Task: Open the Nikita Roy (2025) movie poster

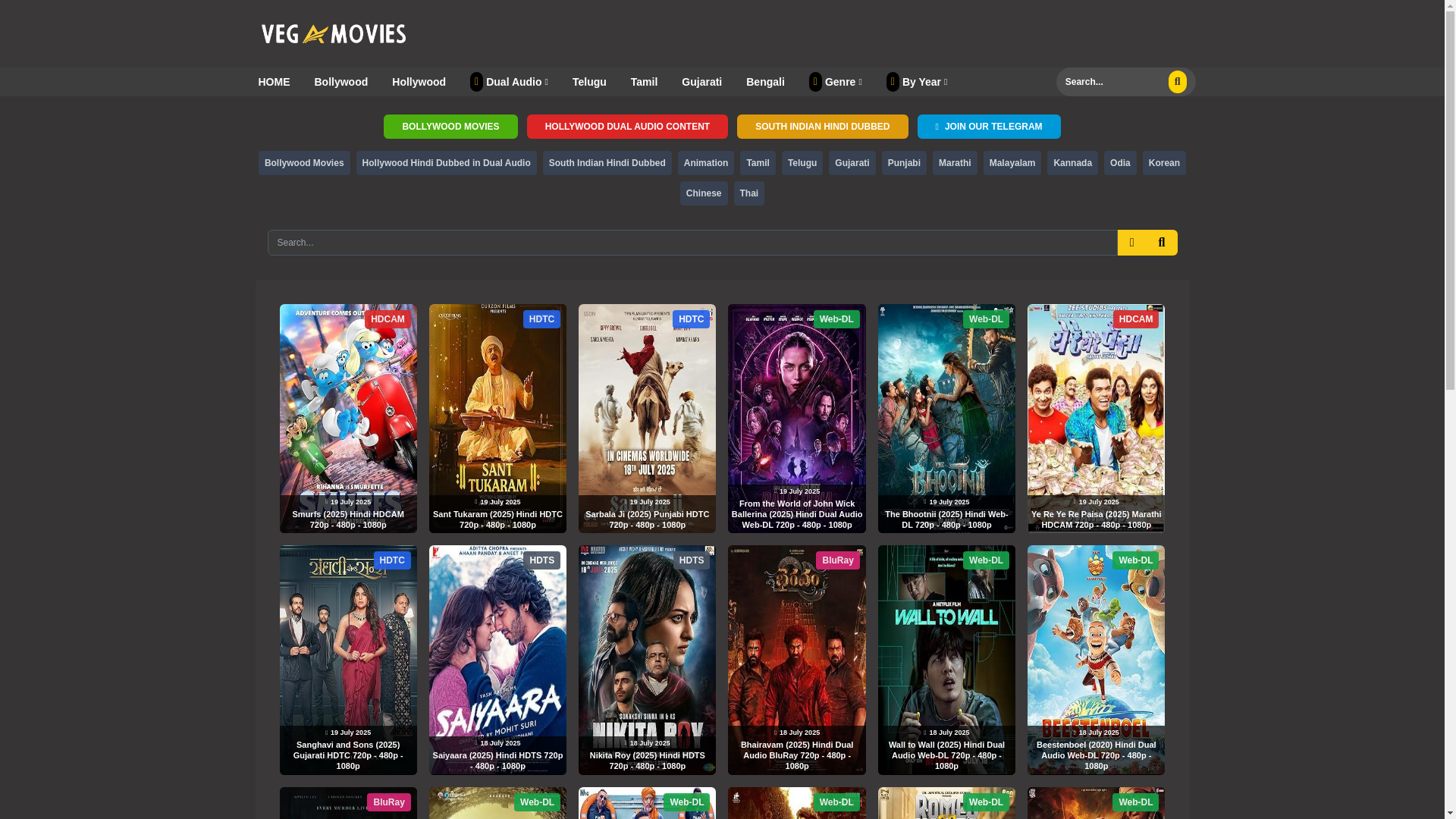Action: [x=647, y=660]
